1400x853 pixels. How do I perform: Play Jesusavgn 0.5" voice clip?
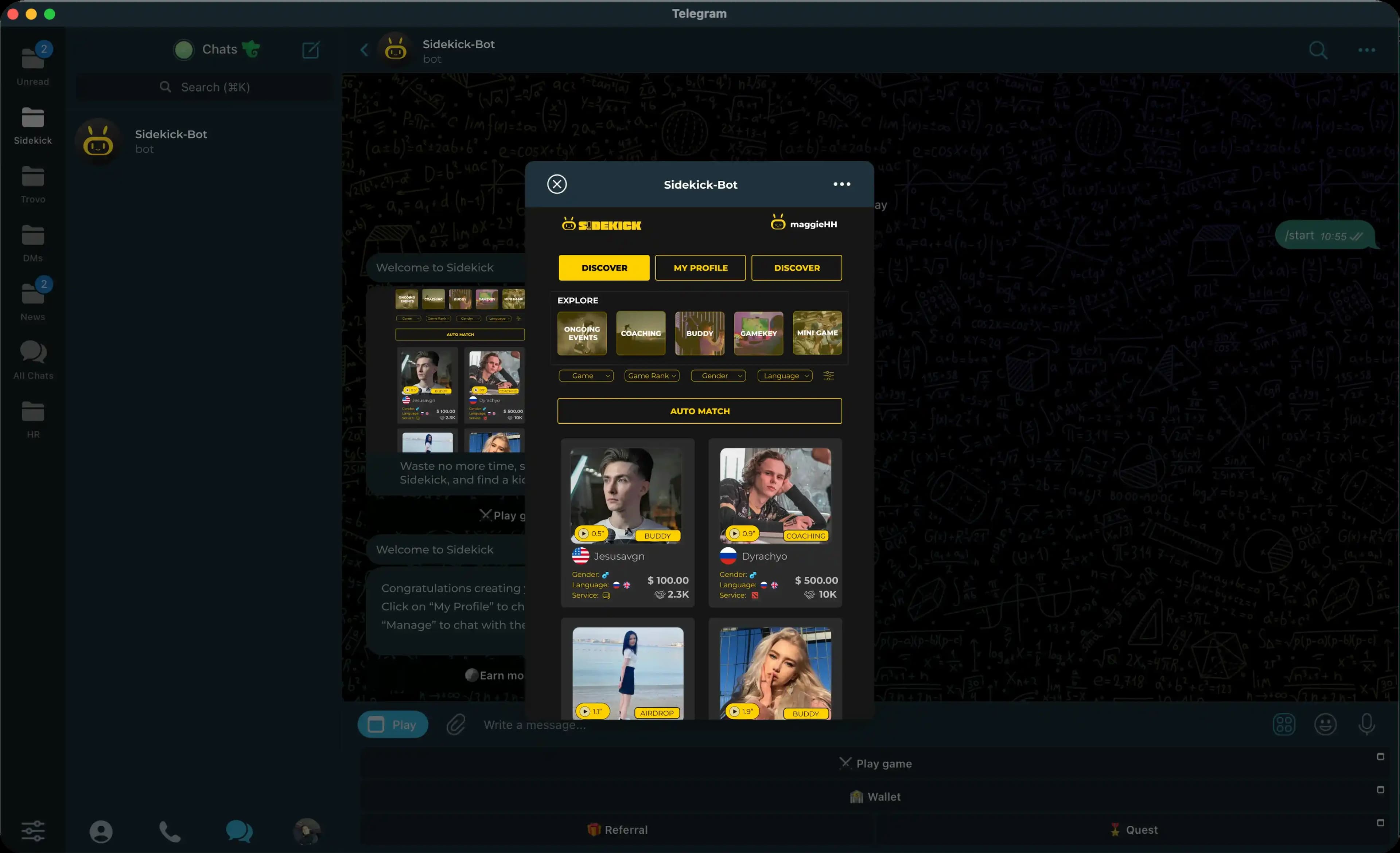tap(591, 533)
